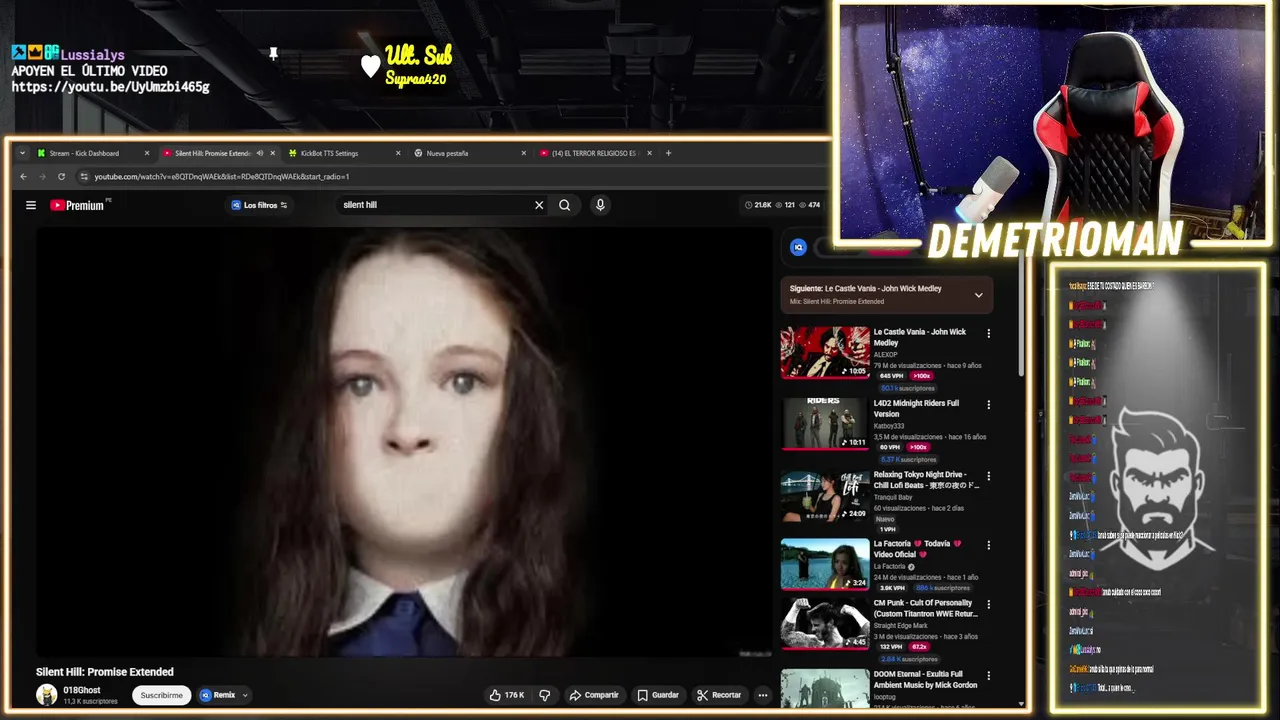
Task: Go to YouTube Premium home logo
Action: tap(78, 205)
